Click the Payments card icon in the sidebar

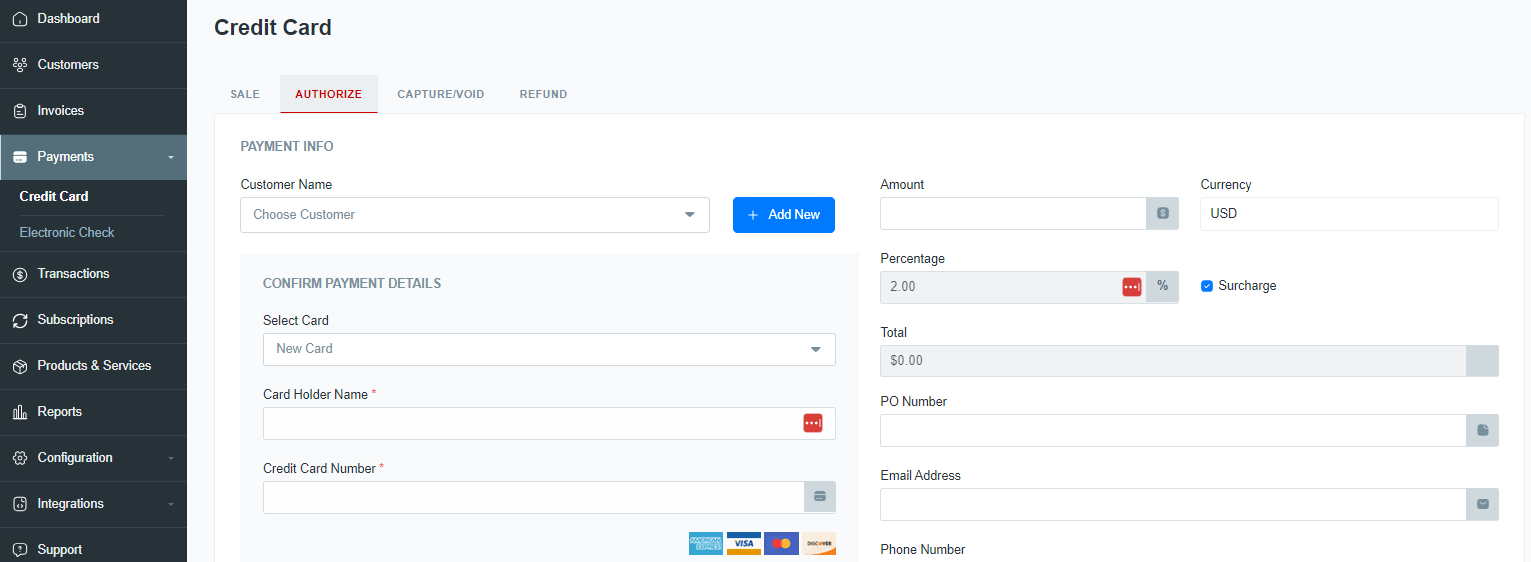tap(20, 157)
